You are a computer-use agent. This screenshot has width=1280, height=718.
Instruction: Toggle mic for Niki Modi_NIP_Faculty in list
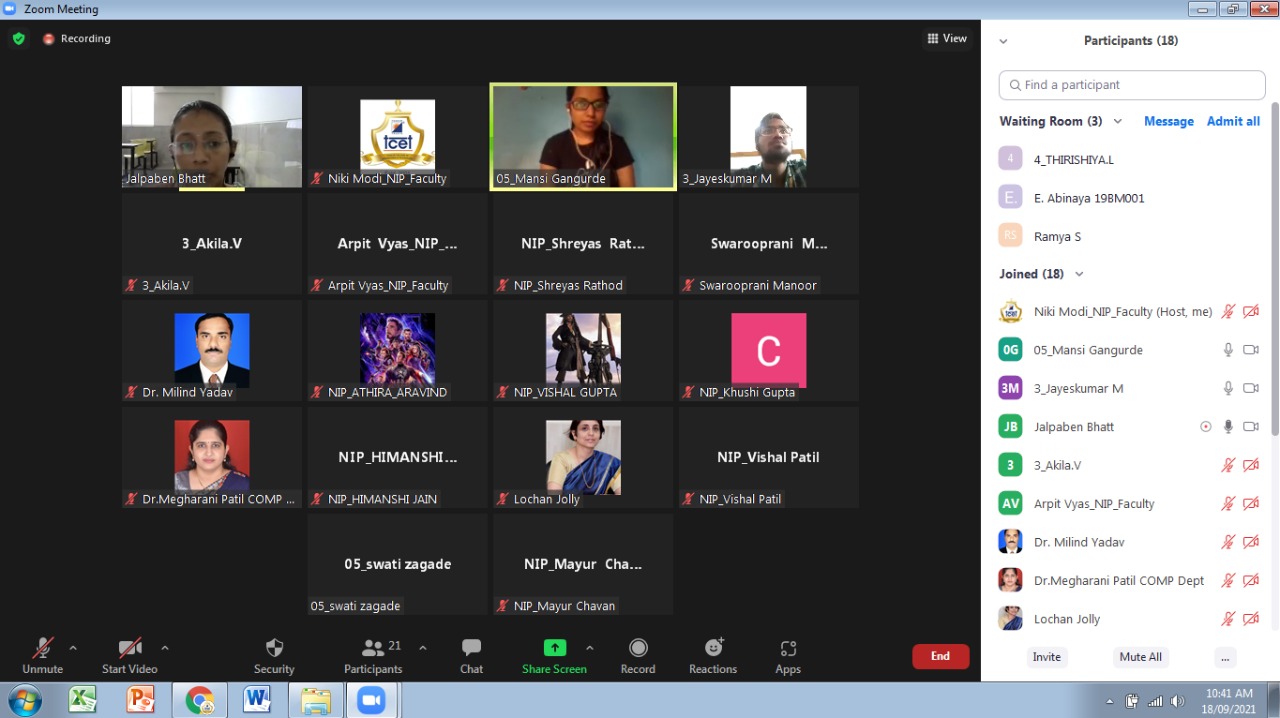[x=1228, y=312]
